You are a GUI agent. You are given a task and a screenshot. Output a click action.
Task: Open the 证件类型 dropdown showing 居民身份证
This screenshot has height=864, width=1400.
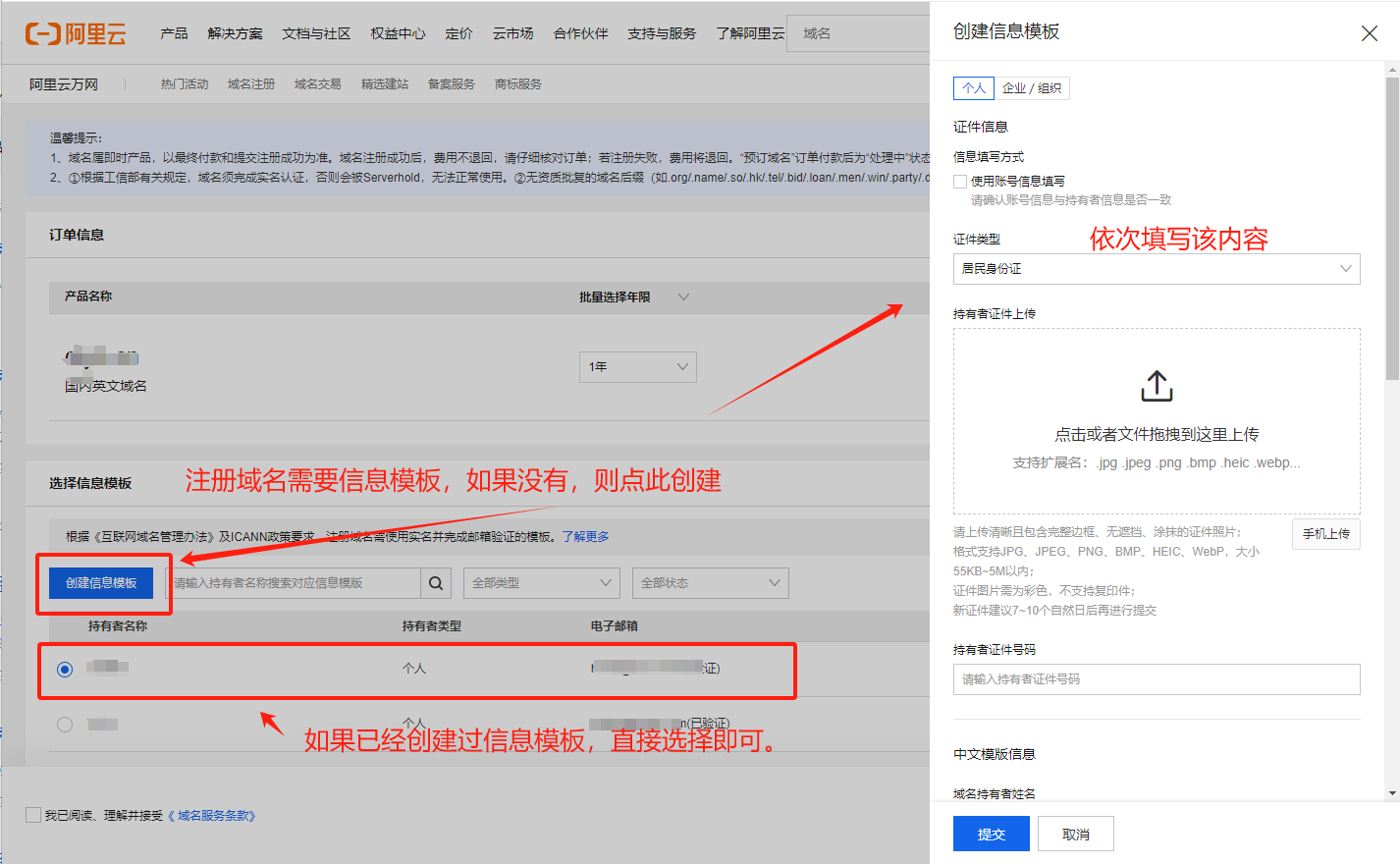coord(1156,268)
